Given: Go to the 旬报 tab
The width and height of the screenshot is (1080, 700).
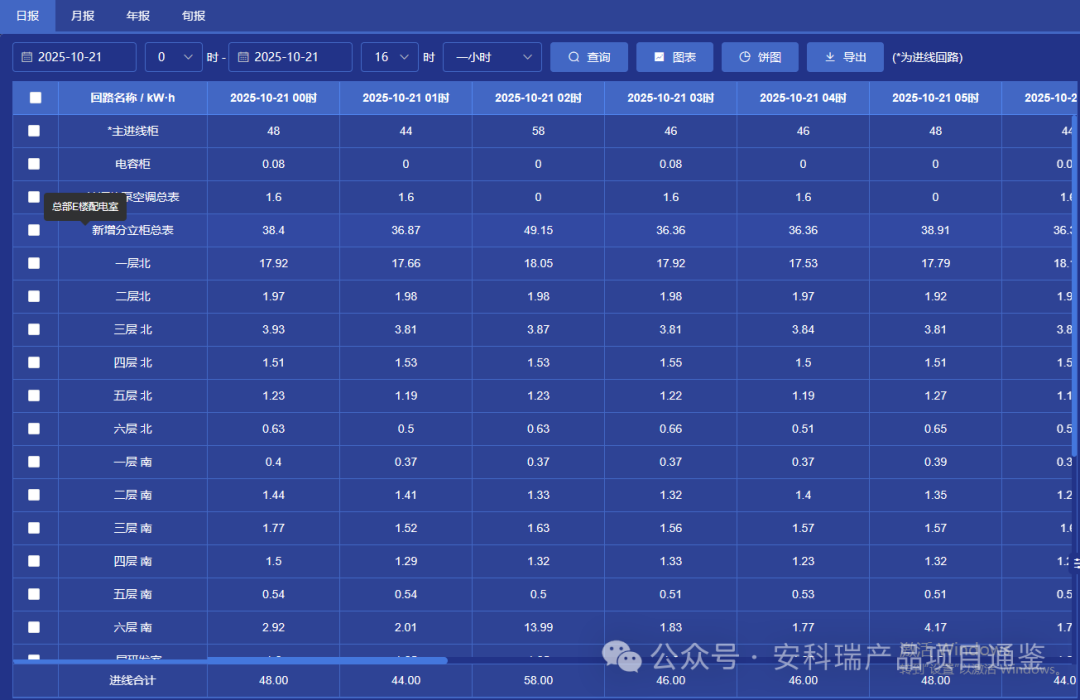Looking at the screenshot, I should coord(194,16).
